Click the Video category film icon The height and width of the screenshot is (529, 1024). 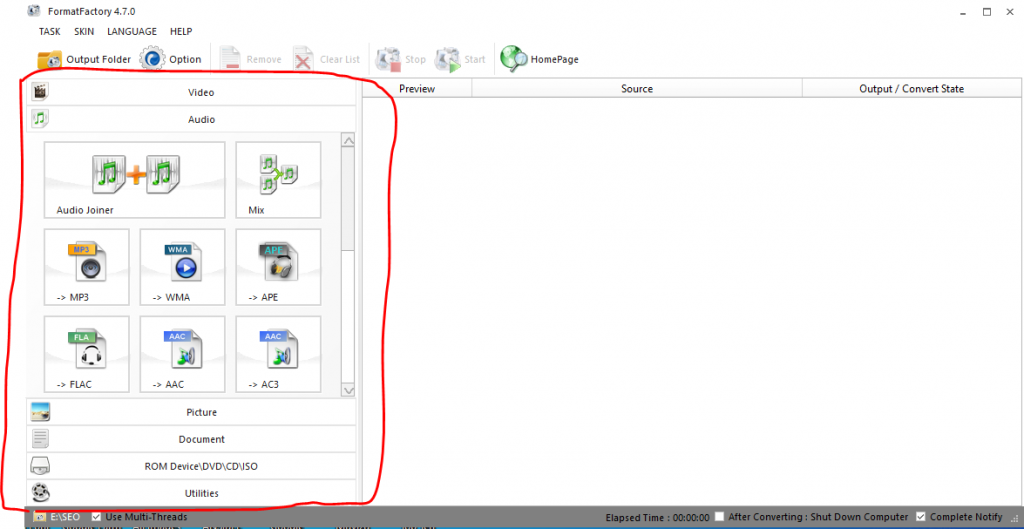(40, 91)
